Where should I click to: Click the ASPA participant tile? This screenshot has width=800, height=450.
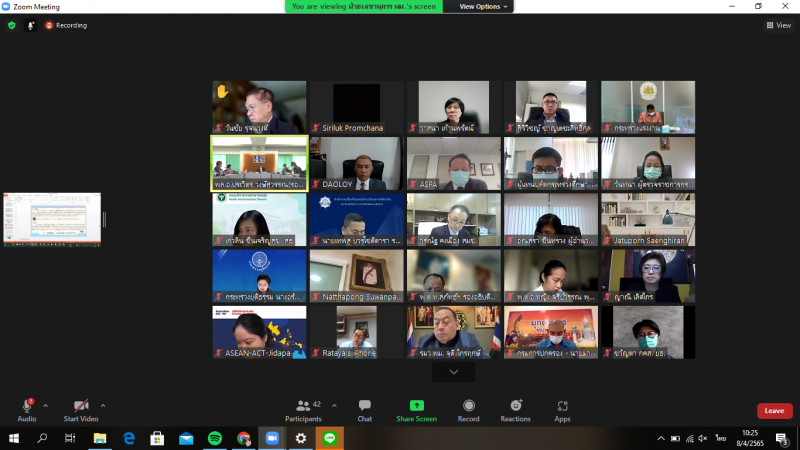tap(454, 163)
